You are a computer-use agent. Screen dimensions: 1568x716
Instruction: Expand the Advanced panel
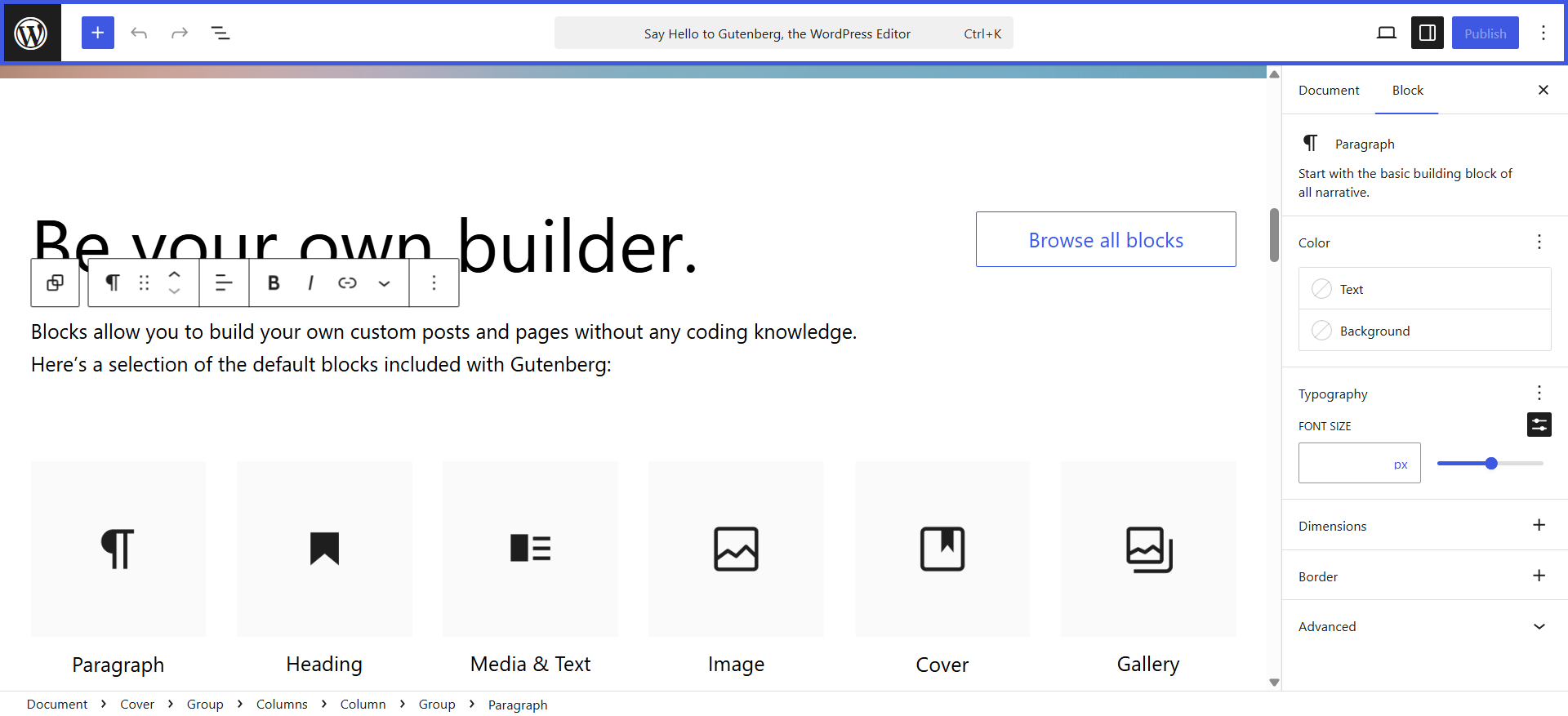(x=1425, y=626)
